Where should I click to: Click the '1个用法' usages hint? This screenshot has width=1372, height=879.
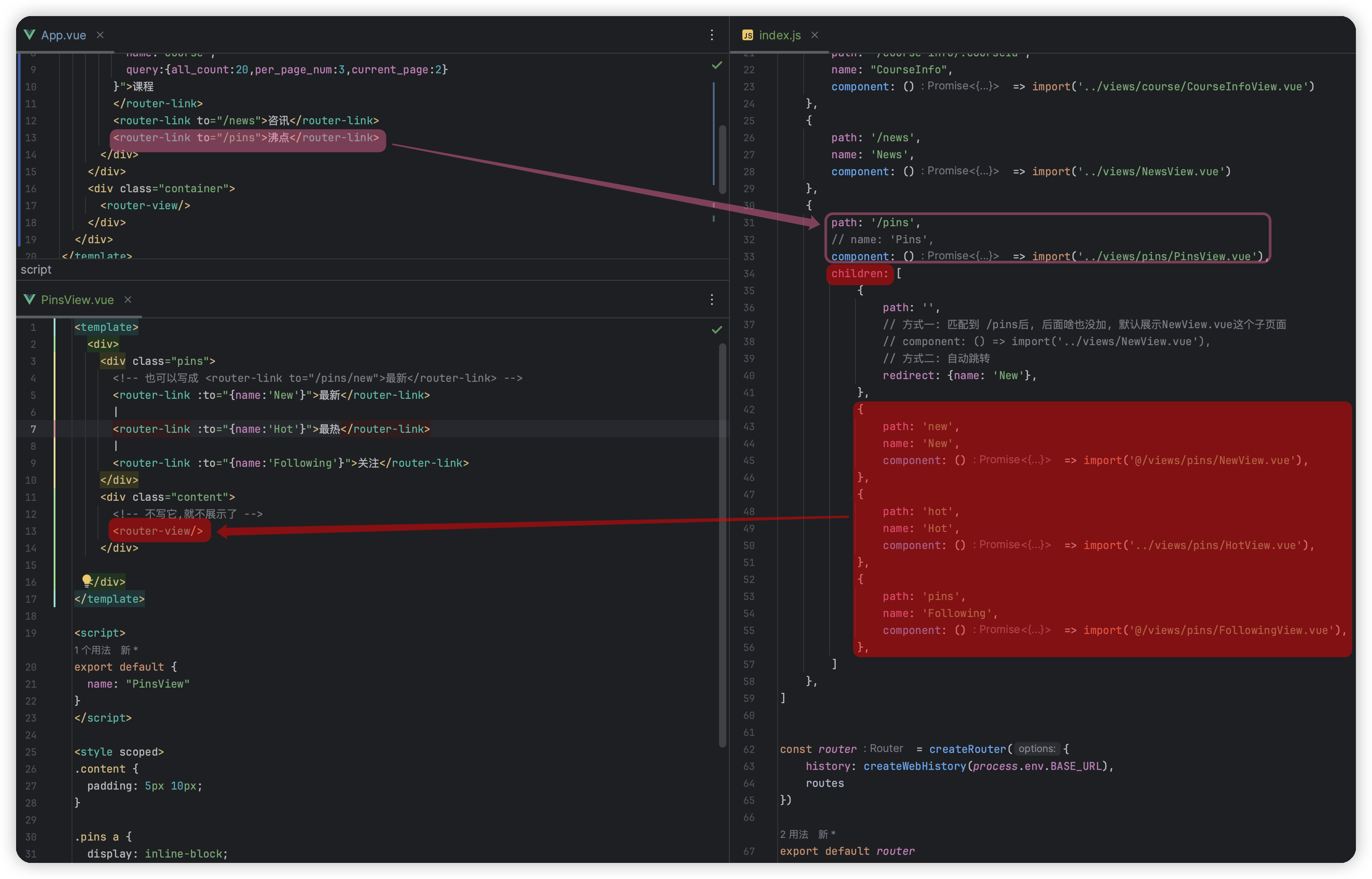(93, 650)
